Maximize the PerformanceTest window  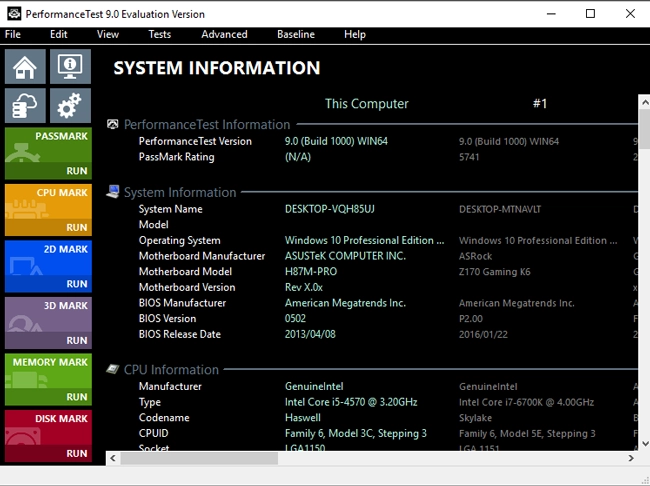590,14
